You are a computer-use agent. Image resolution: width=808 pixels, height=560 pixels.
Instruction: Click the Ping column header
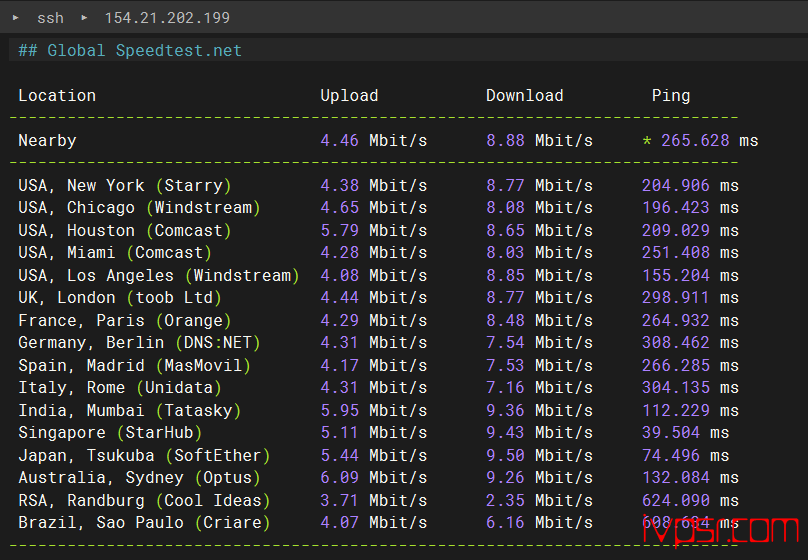670,96
